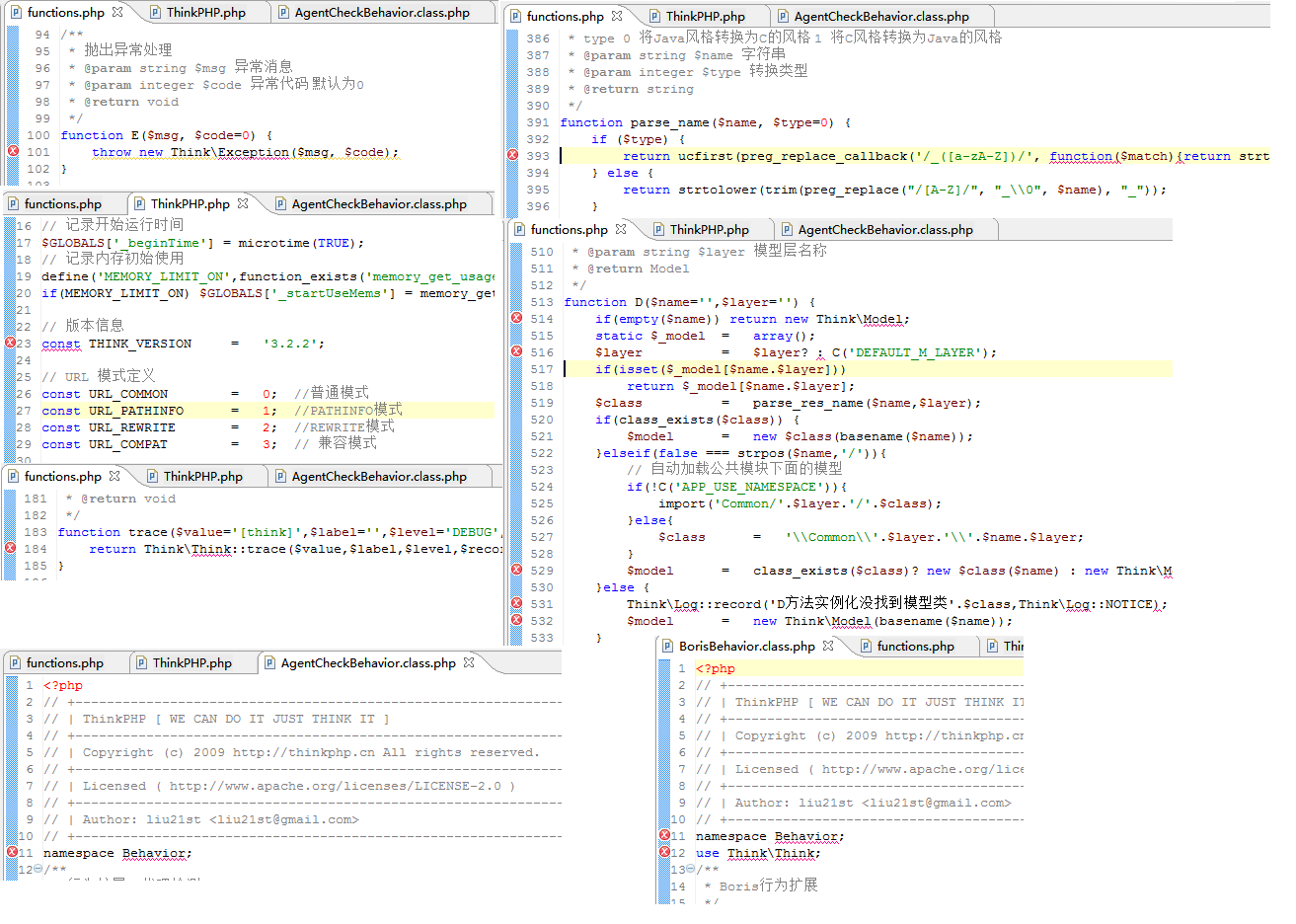Click the 'define('MEMORY_LIMIT_ON'' line
This screenshot has width=1296, height=924.
(267, 276)
